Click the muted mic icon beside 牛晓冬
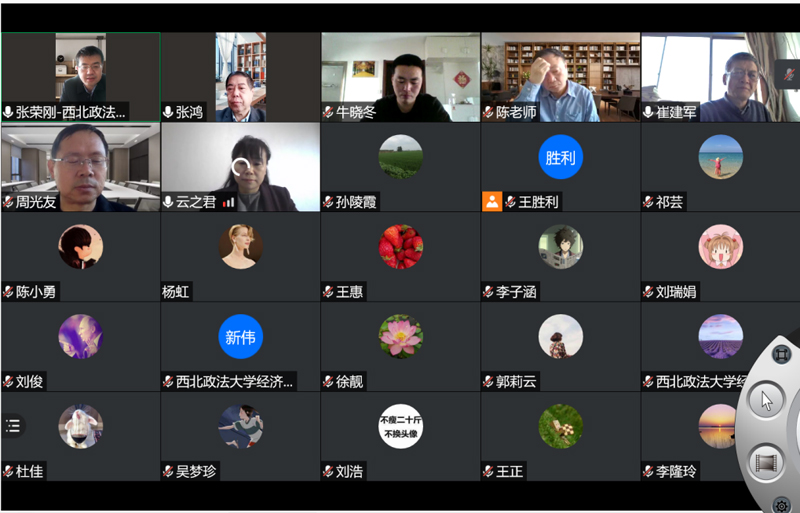The height and width of the screenshot is (513, 800). 328,112
